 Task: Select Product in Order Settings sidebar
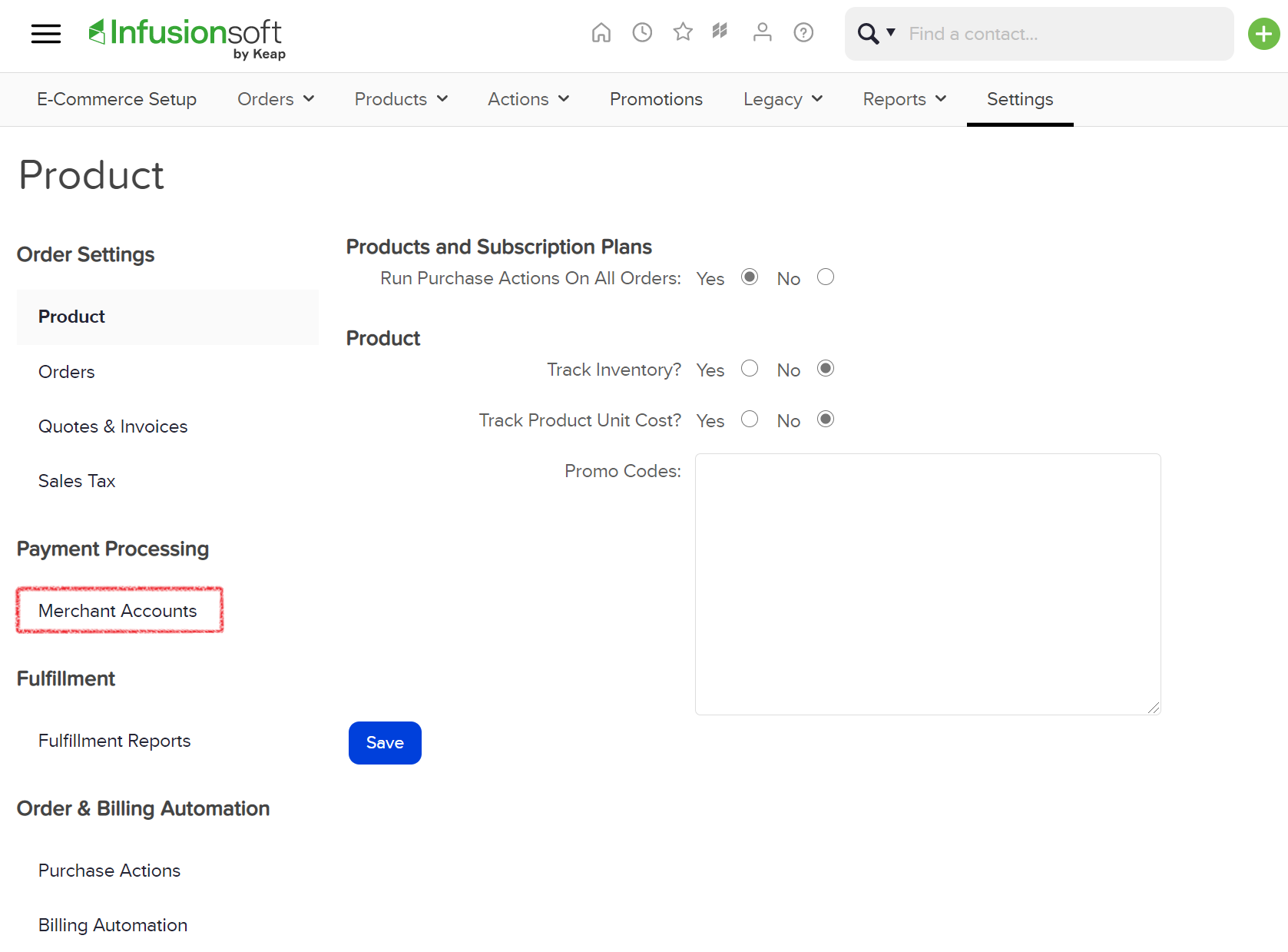(x=167, y=317)
